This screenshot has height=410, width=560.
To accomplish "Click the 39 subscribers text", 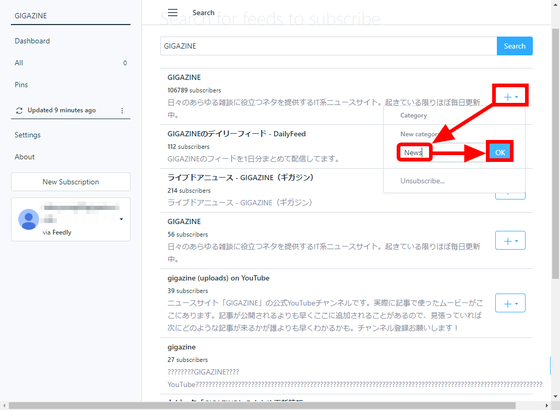I will coord(188,291).
